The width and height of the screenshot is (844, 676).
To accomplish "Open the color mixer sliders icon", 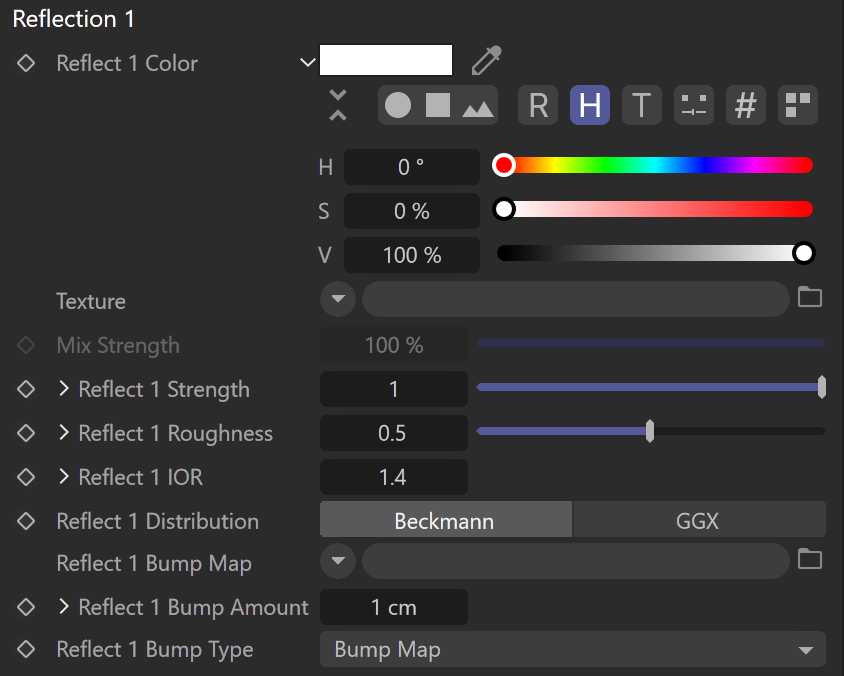I will pyautogui.click(x=694, y=105).
